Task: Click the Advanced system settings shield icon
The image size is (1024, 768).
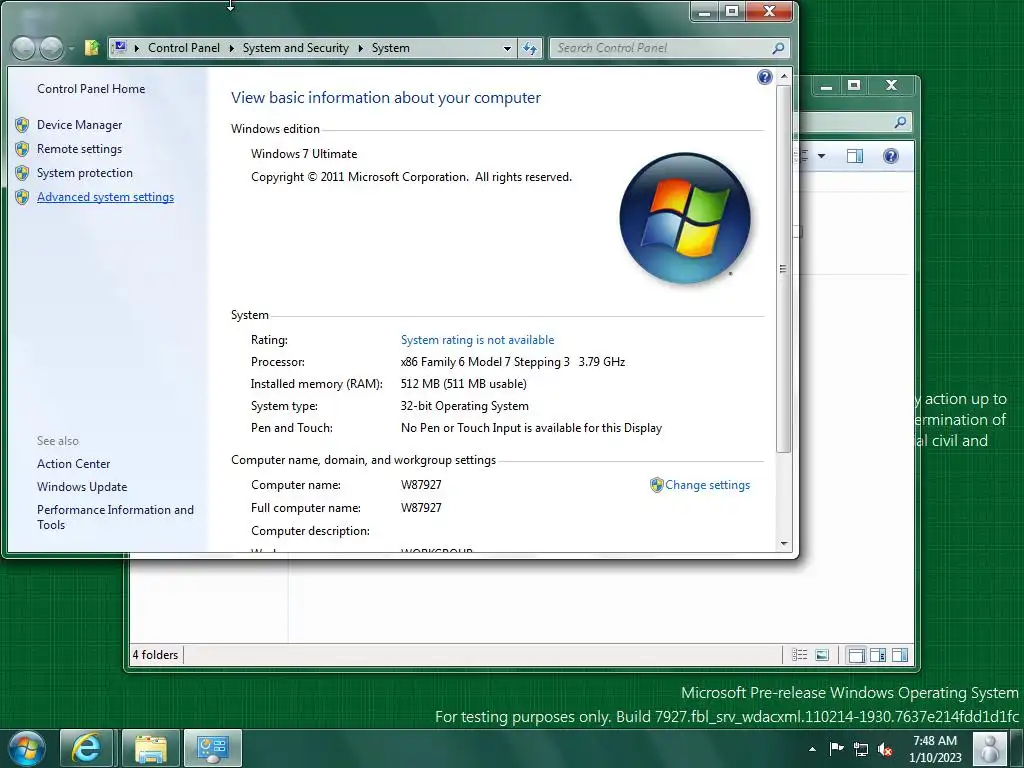Action: point(22,197)
